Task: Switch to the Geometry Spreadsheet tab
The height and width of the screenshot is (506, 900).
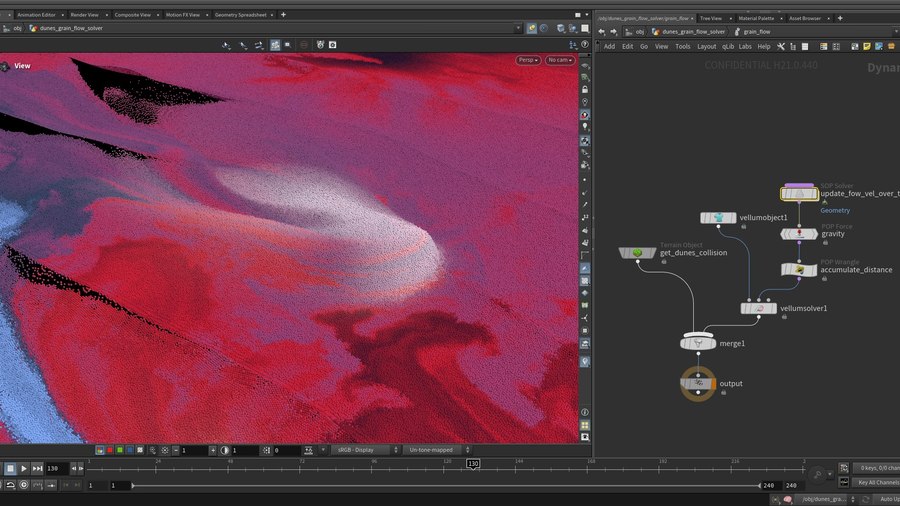Action: (x=241, y=15)
